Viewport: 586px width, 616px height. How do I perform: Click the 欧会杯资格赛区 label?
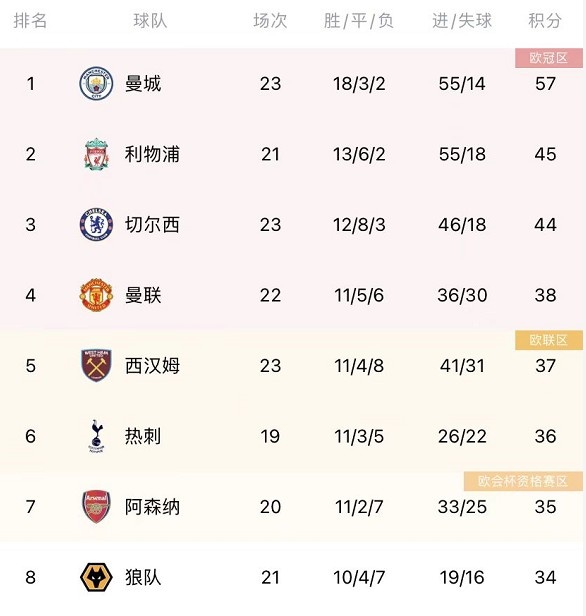(x=523, y=481)
